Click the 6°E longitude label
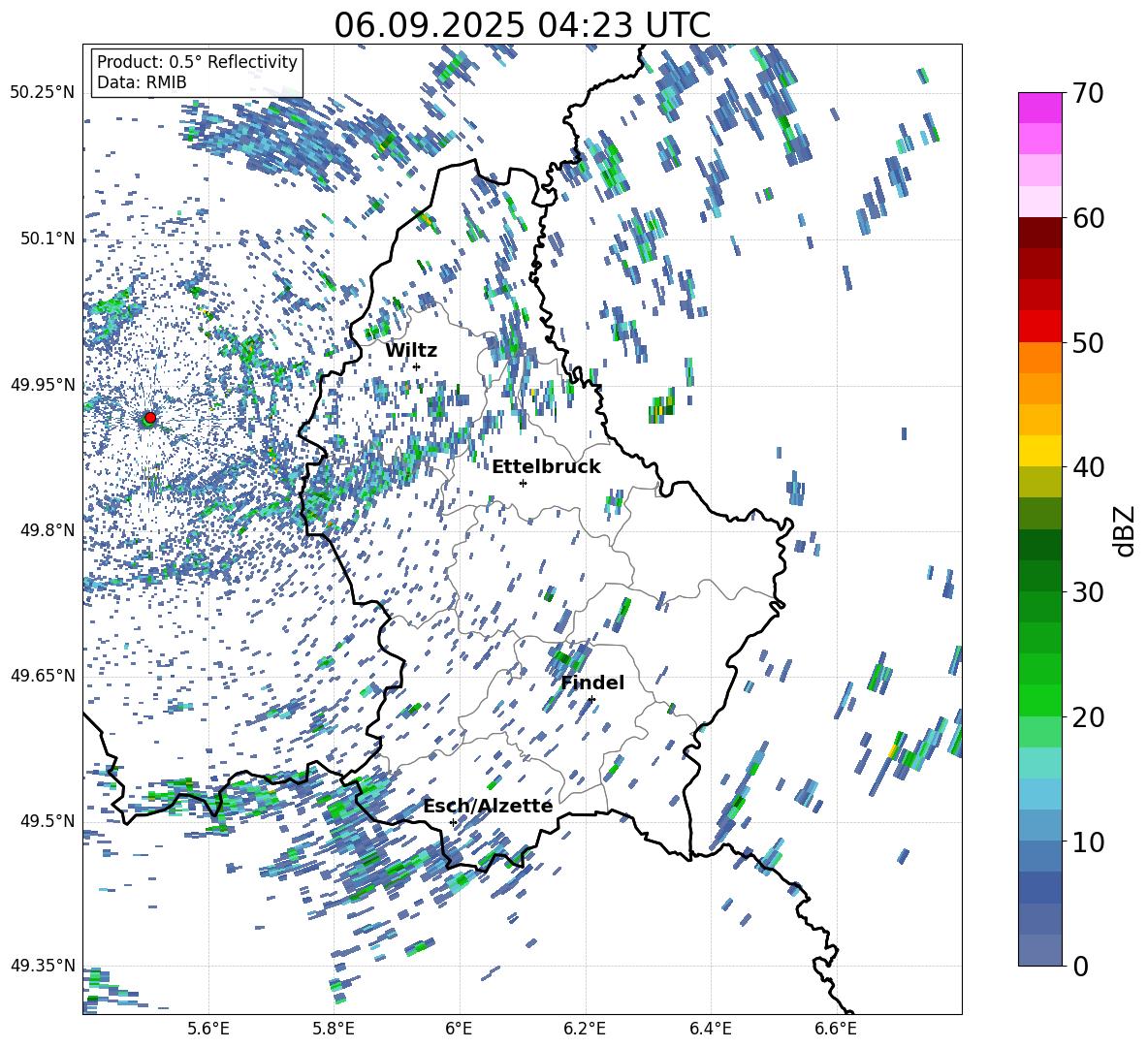 (x=459, y=1029)
